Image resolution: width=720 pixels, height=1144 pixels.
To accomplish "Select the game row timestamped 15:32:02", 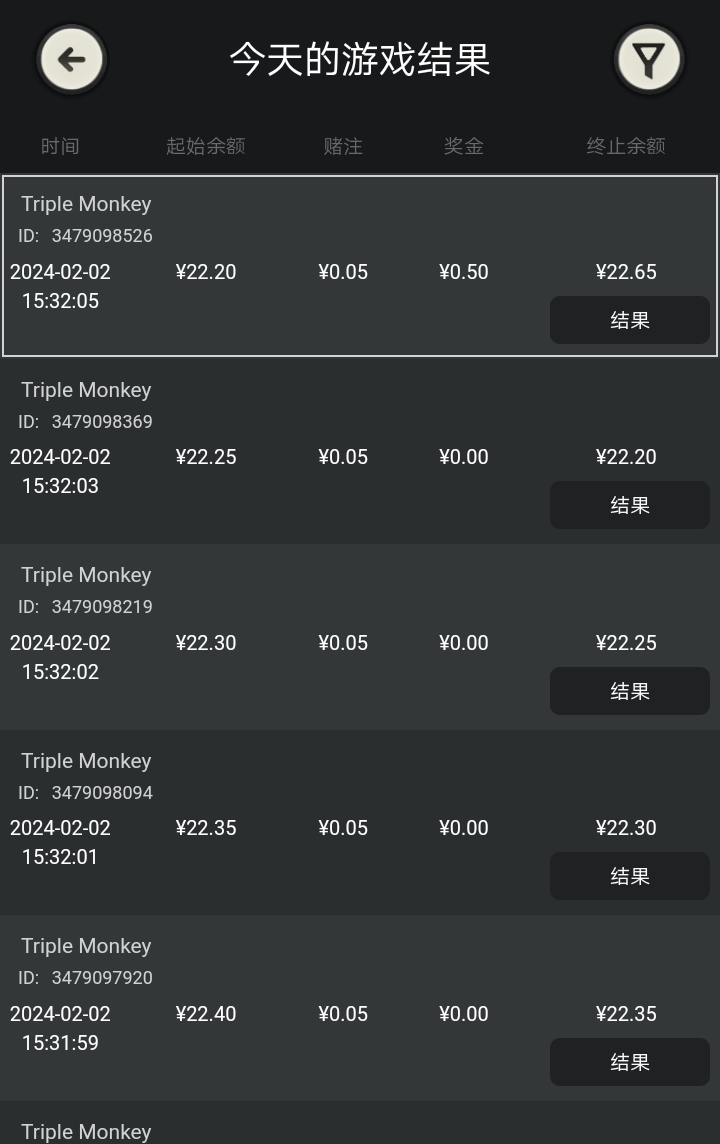I will point(360,637).
